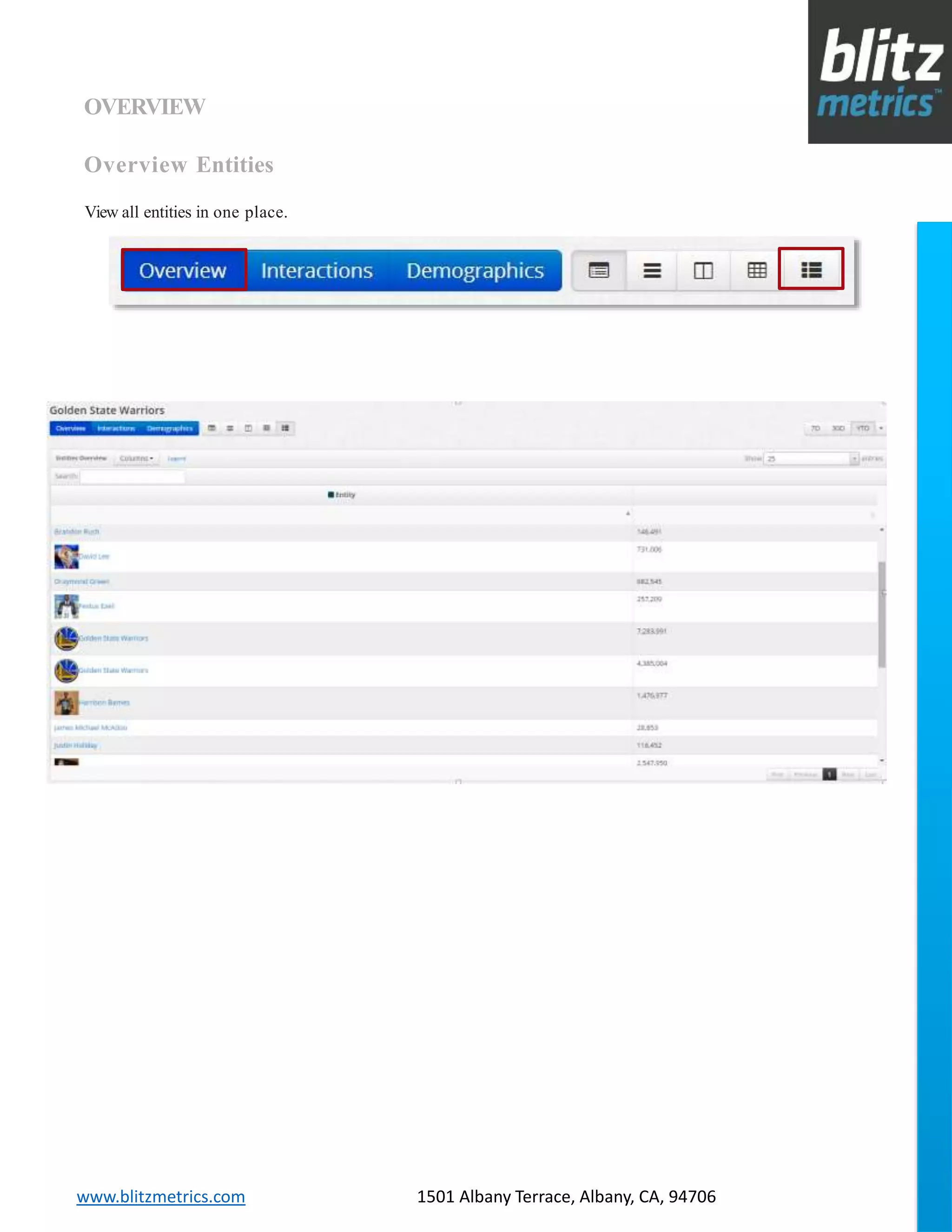This screenshot has height=1232, width=952.
Task: Choose the two-column split view icon
Action: pyautogui.click(x=703, y=271)
